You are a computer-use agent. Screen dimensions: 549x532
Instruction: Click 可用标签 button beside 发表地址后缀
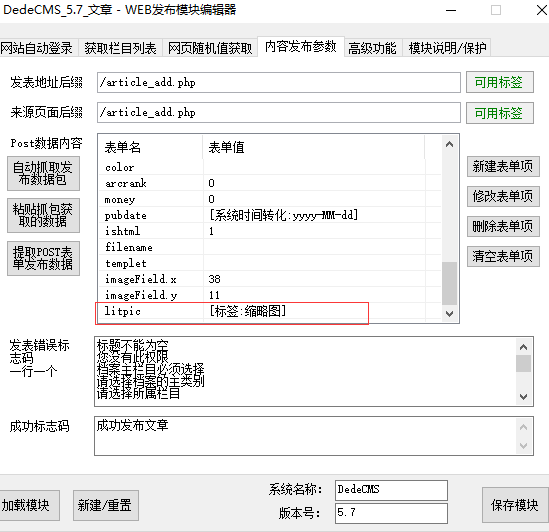(x=500, y=82)
